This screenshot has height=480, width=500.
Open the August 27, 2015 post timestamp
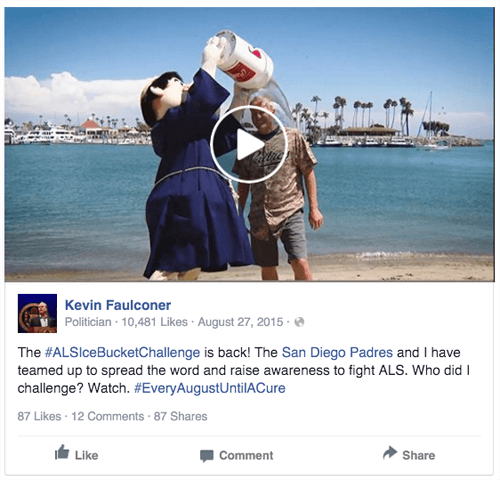[x=240, y=322]
